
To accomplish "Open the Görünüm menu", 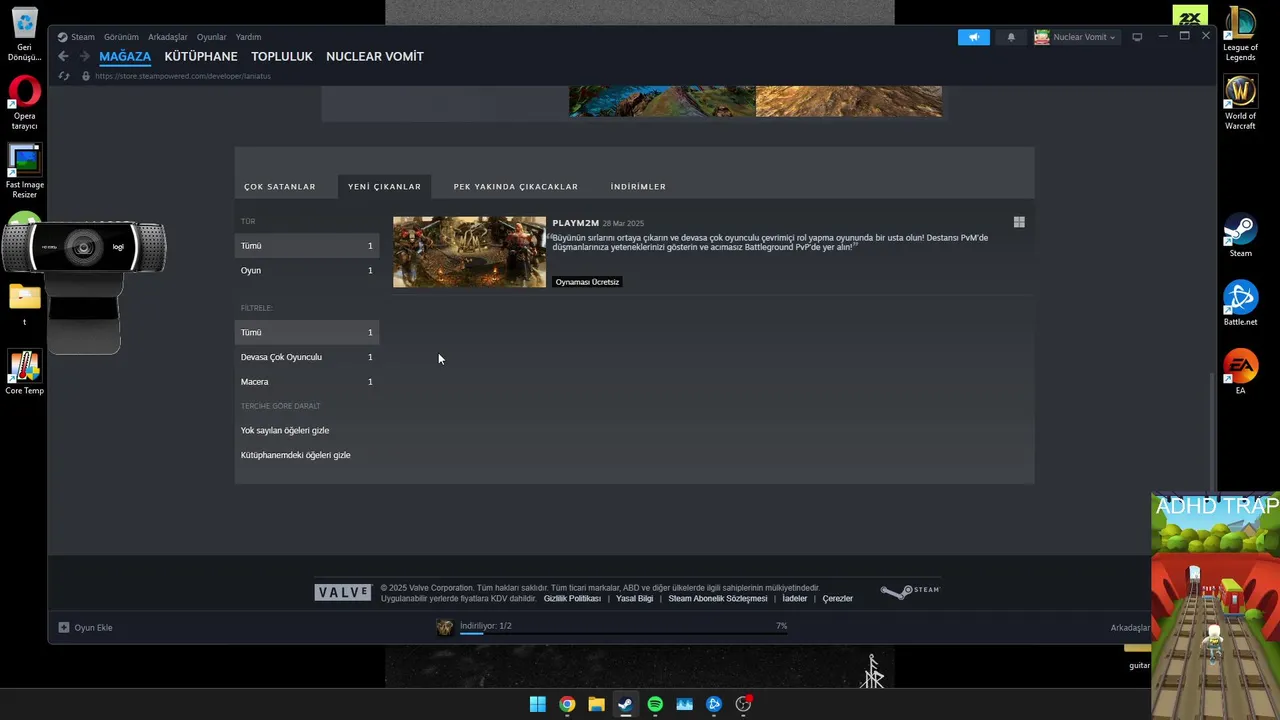I will pos(121,37).
